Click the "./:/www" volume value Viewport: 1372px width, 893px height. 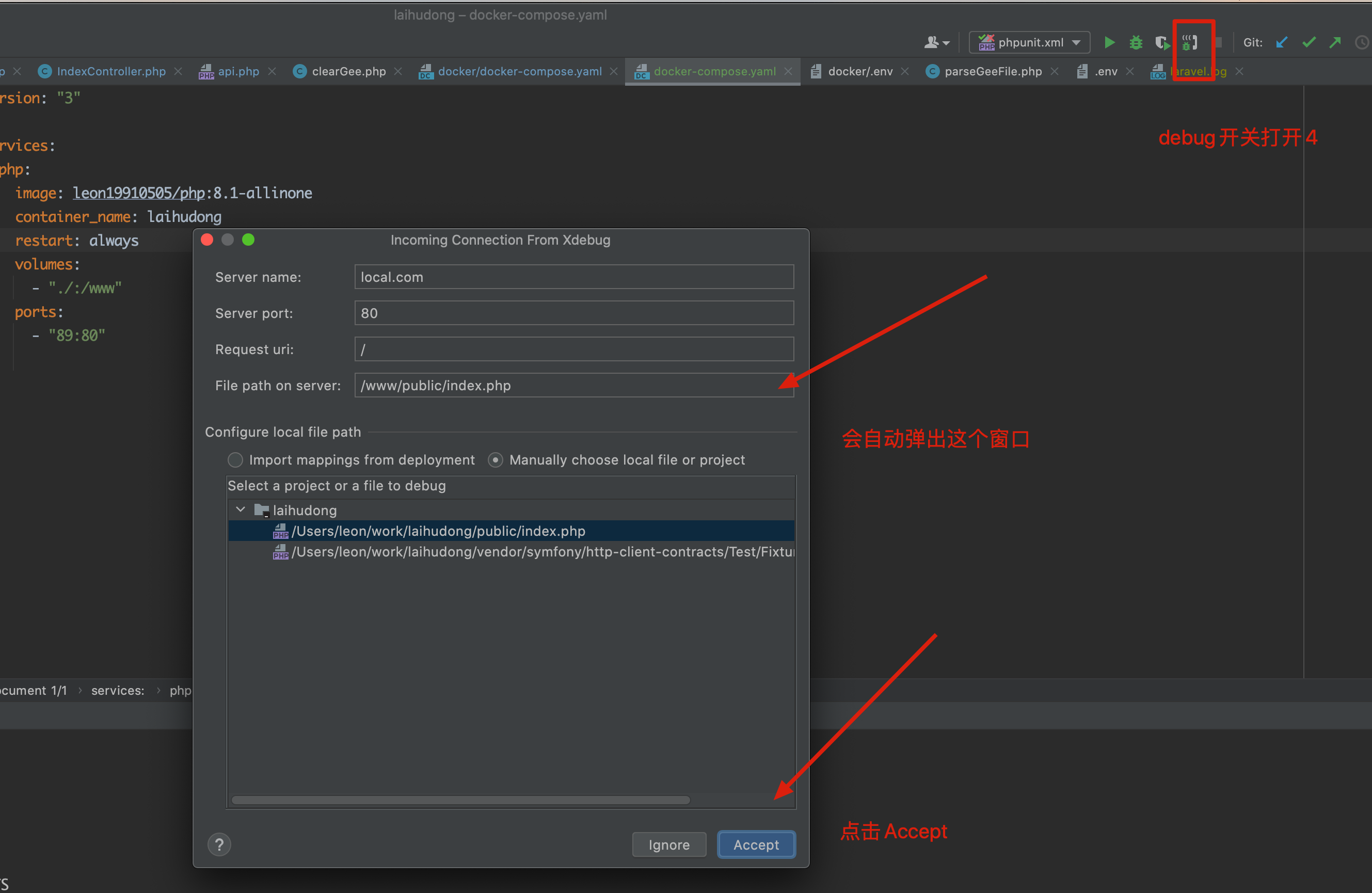tap(85, 288)
